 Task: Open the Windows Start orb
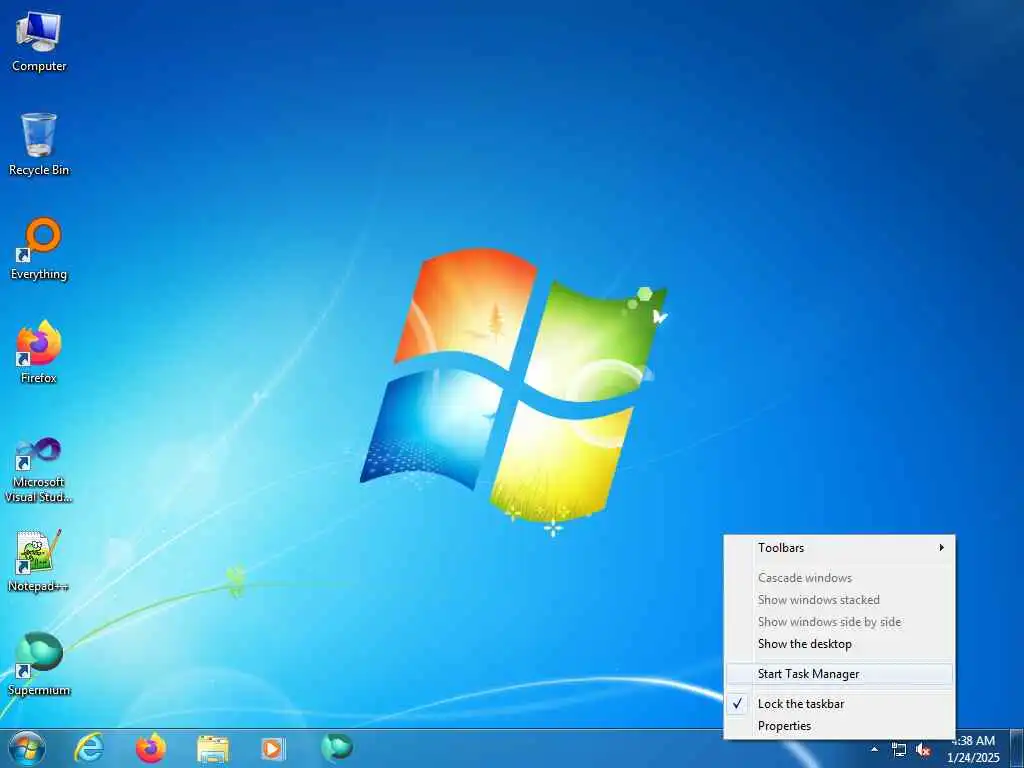(27, 748)
